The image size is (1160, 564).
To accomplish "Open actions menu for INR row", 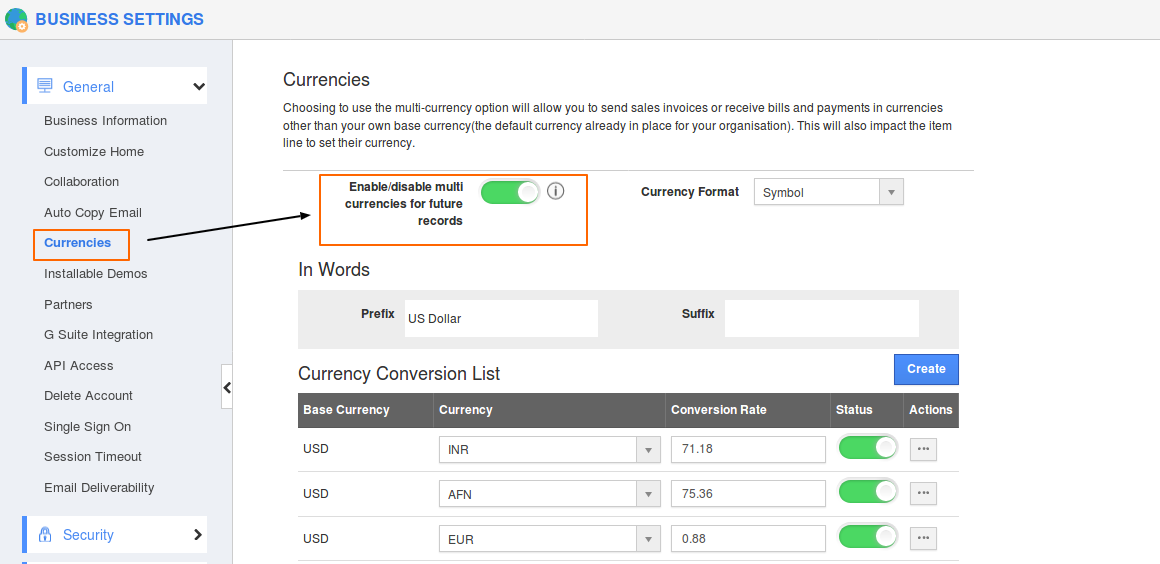I will [x=923, y=450].
